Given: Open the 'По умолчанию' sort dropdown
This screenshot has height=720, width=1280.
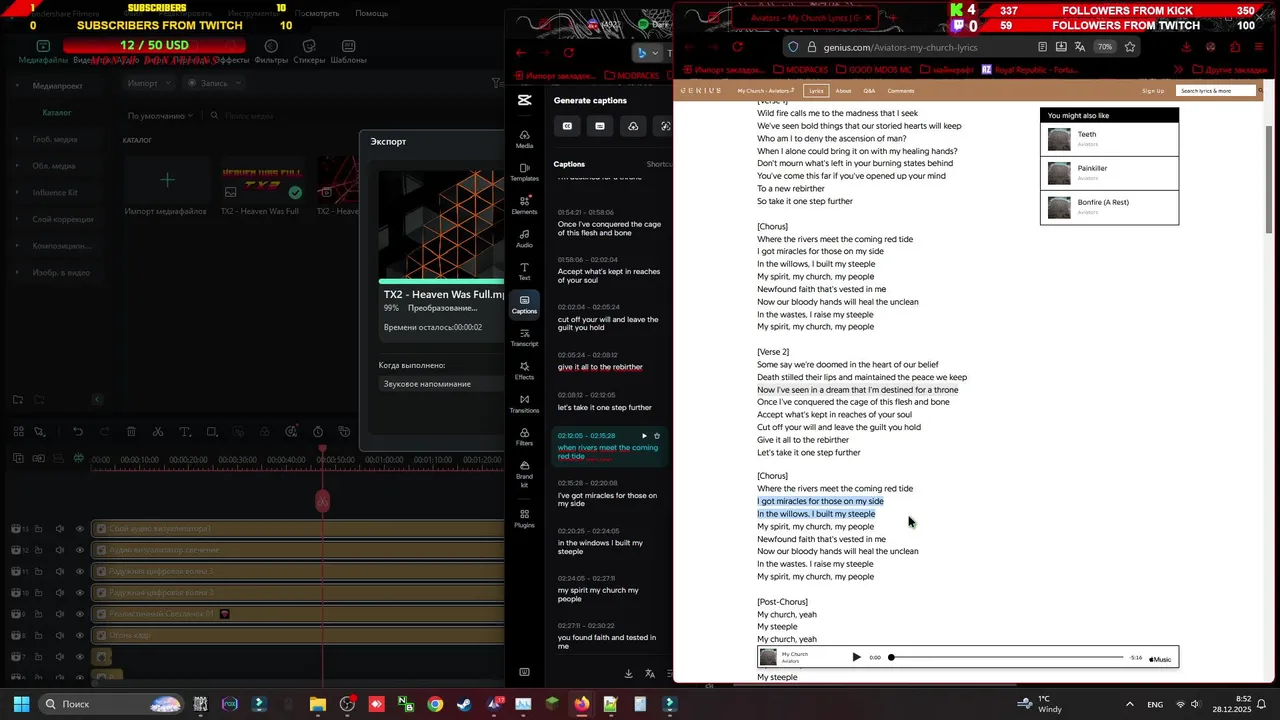Looking at the screenshot, I should (158, 116).
